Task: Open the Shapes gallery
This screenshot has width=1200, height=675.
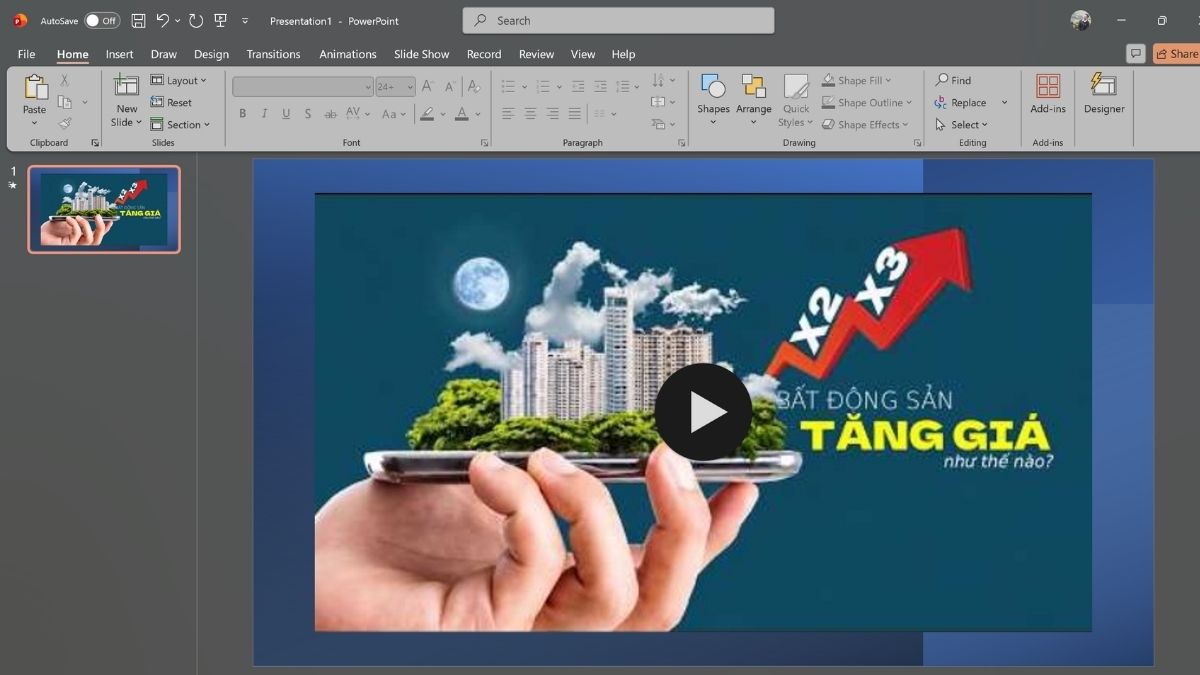Action: click(713, 100)
